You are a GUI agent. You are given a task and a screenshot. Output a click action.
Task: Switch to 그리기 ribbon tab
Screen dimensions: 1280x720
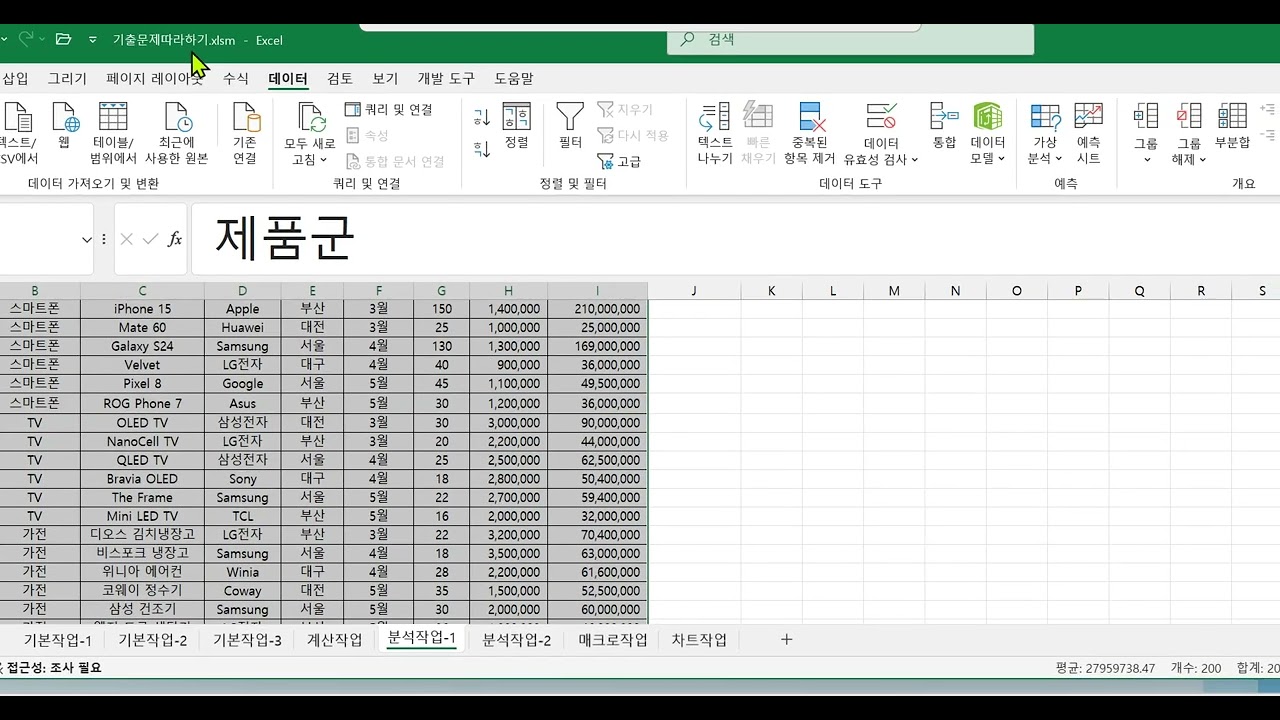(67, 78)
